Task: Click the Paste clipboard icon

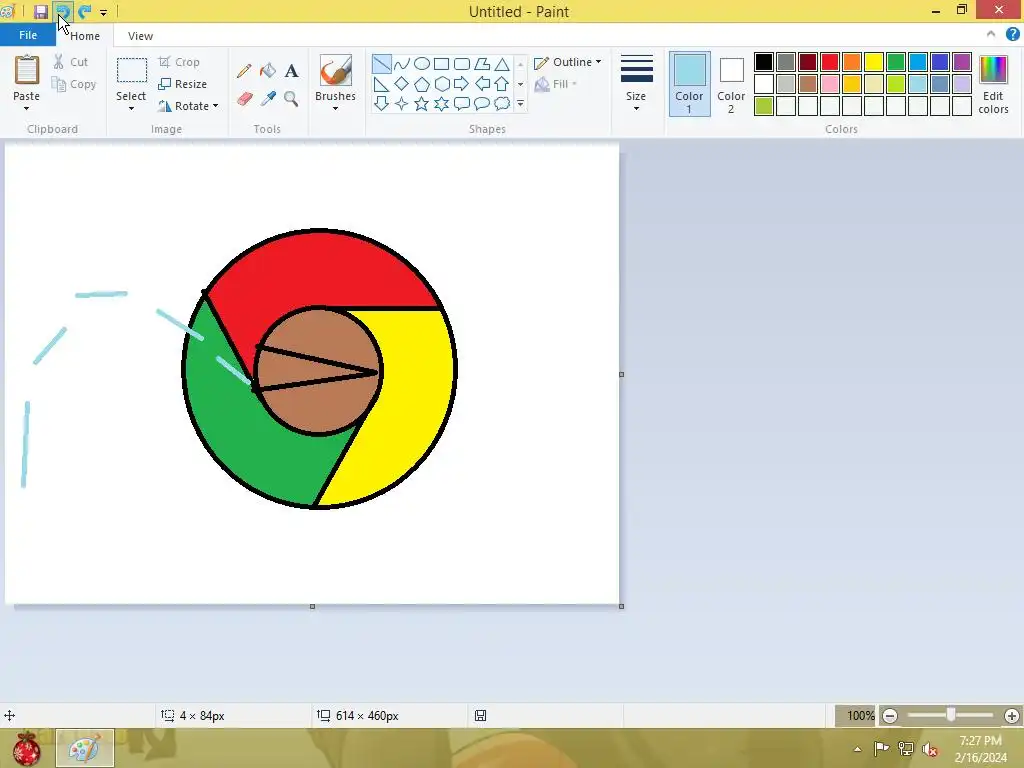Action: click(x=27, y=70)
